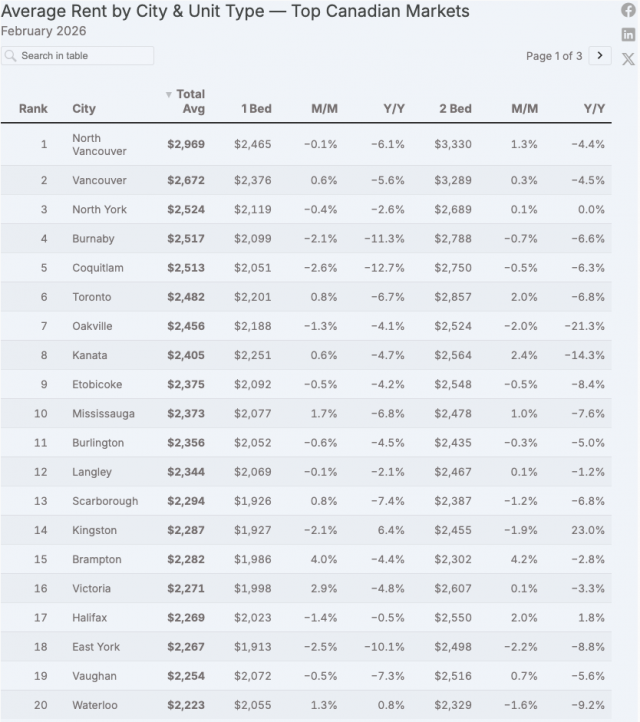Click the last Y/Y column header
The width and height of the screenshot is (640, 722).
coord(594,108)
